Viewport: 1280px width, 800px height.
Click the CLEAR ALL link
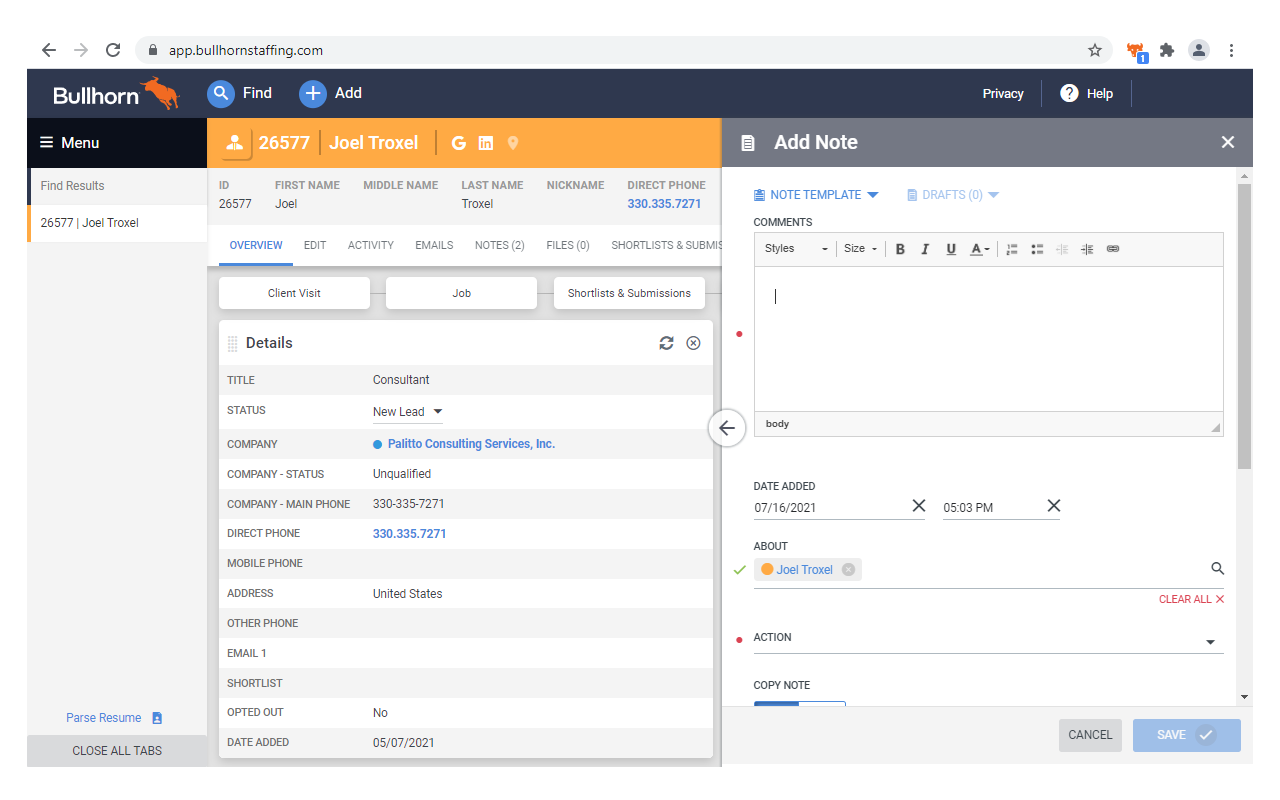point(1191,599)
